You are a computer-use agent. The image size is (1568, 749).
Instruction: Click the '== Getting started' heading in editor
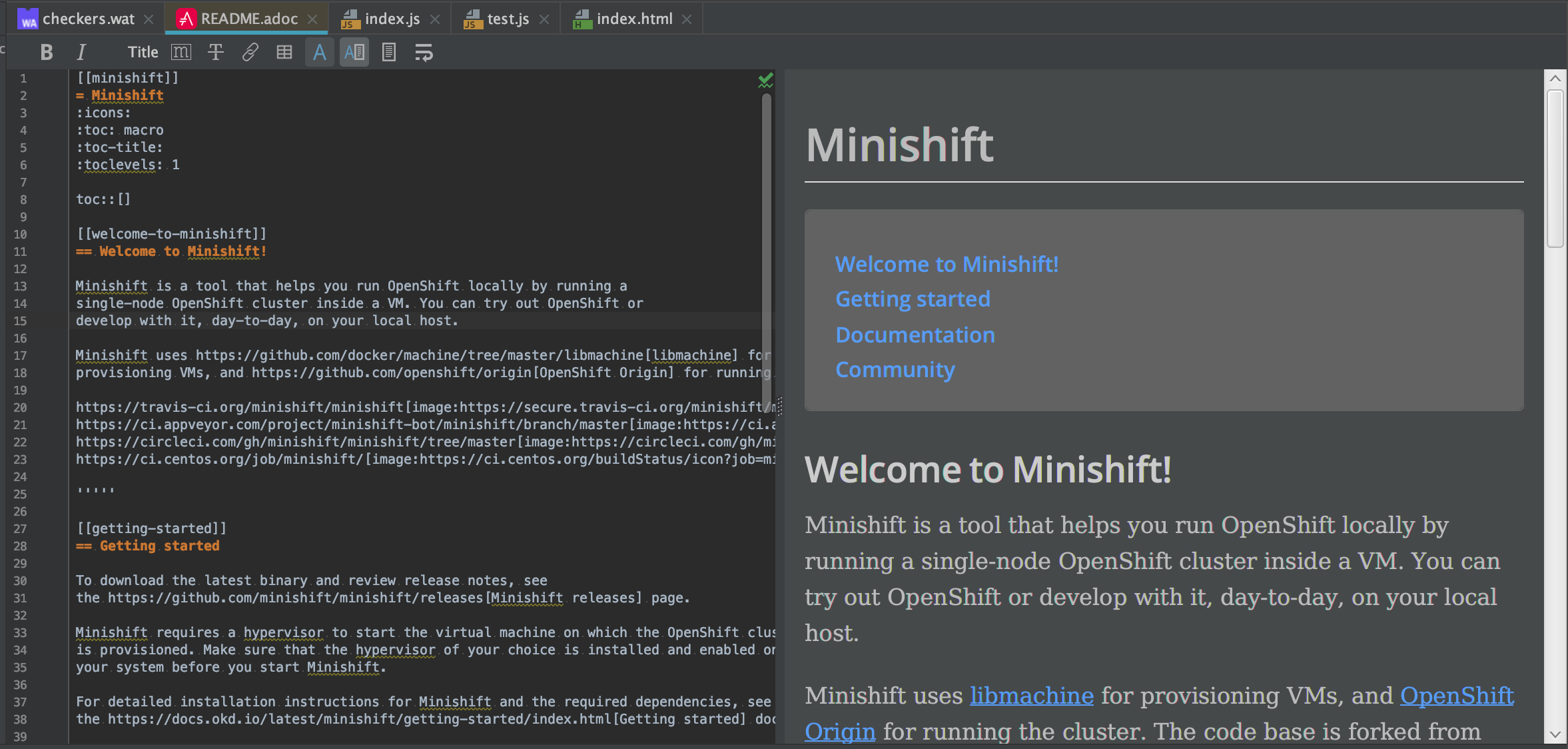click(147, 546)
